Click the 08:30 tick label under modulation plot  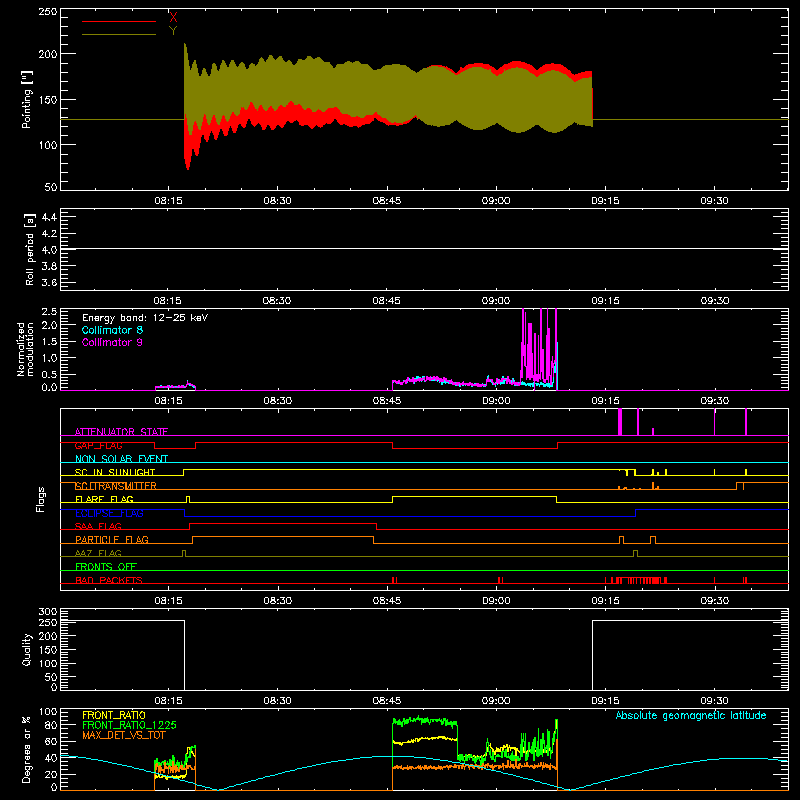pos(278,401)
